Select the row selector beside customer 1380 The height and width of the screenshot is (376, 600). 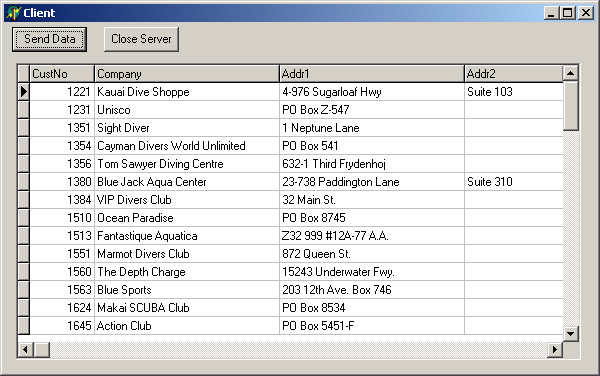(24, 182)
